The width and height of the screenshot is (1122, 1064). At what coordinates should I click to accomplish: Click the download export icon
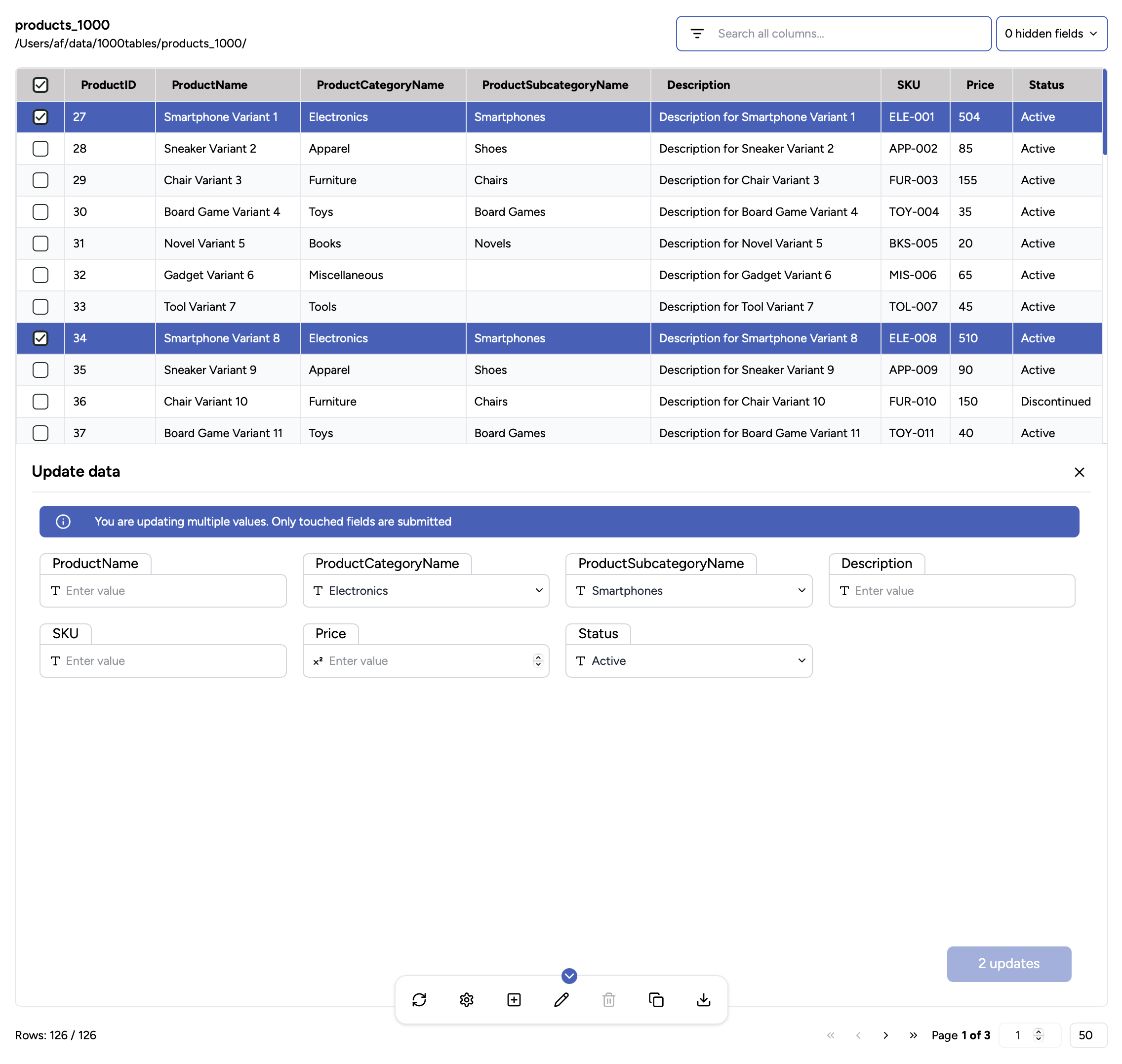703,1000
